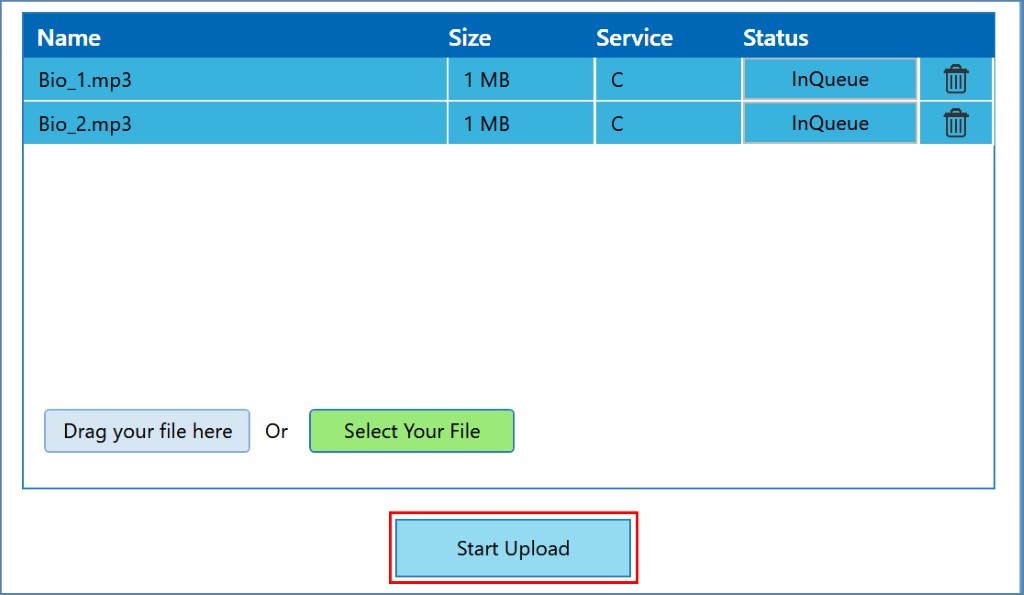Click the Drag your file here box

(x=147, y=431)
